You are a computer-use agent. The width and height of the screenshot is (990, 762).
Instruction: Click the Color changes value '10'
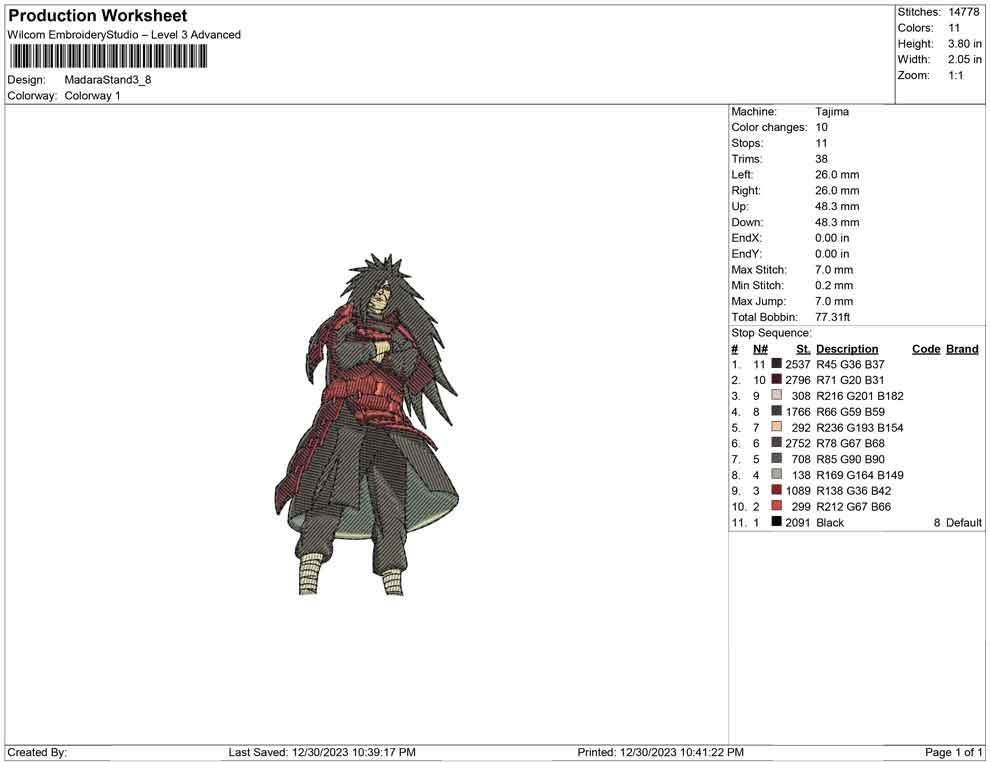(x=821, y=128)
